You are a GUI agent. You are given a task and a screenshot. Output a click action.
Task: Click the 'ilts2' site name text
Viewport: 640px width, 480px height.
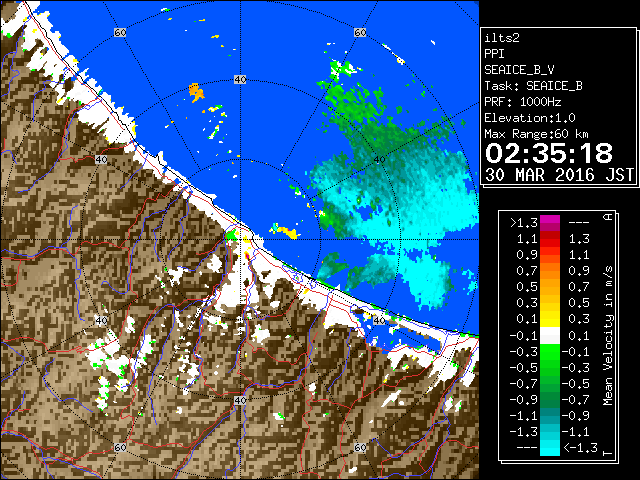tap(502, 38)
